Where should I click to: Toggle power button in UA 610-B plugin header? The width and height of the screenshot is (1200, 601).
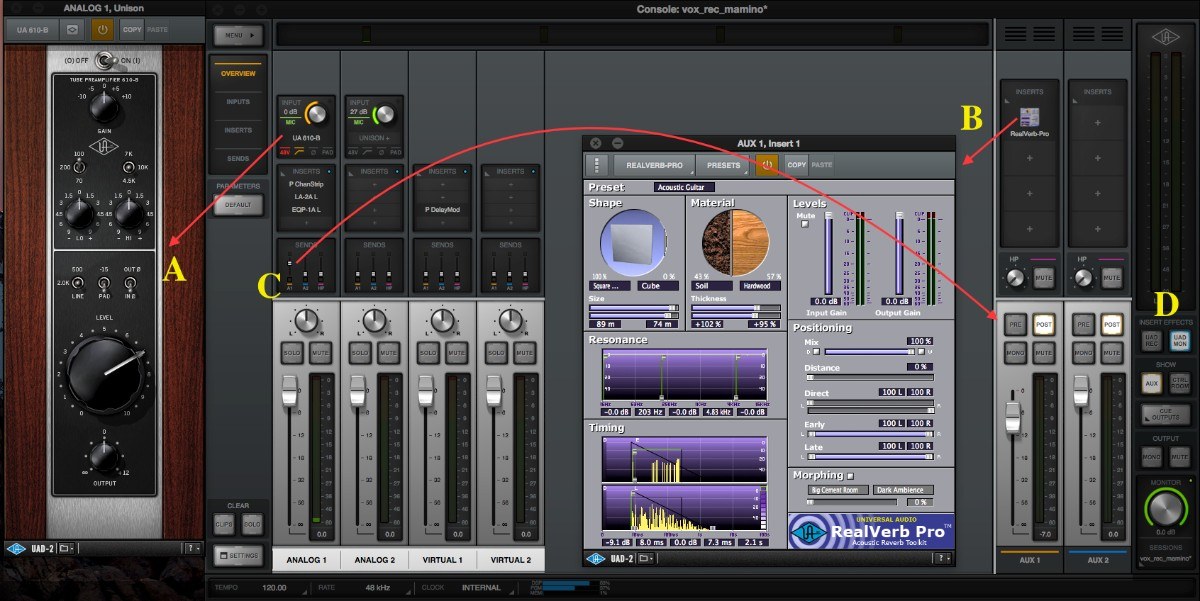(103, 30)
